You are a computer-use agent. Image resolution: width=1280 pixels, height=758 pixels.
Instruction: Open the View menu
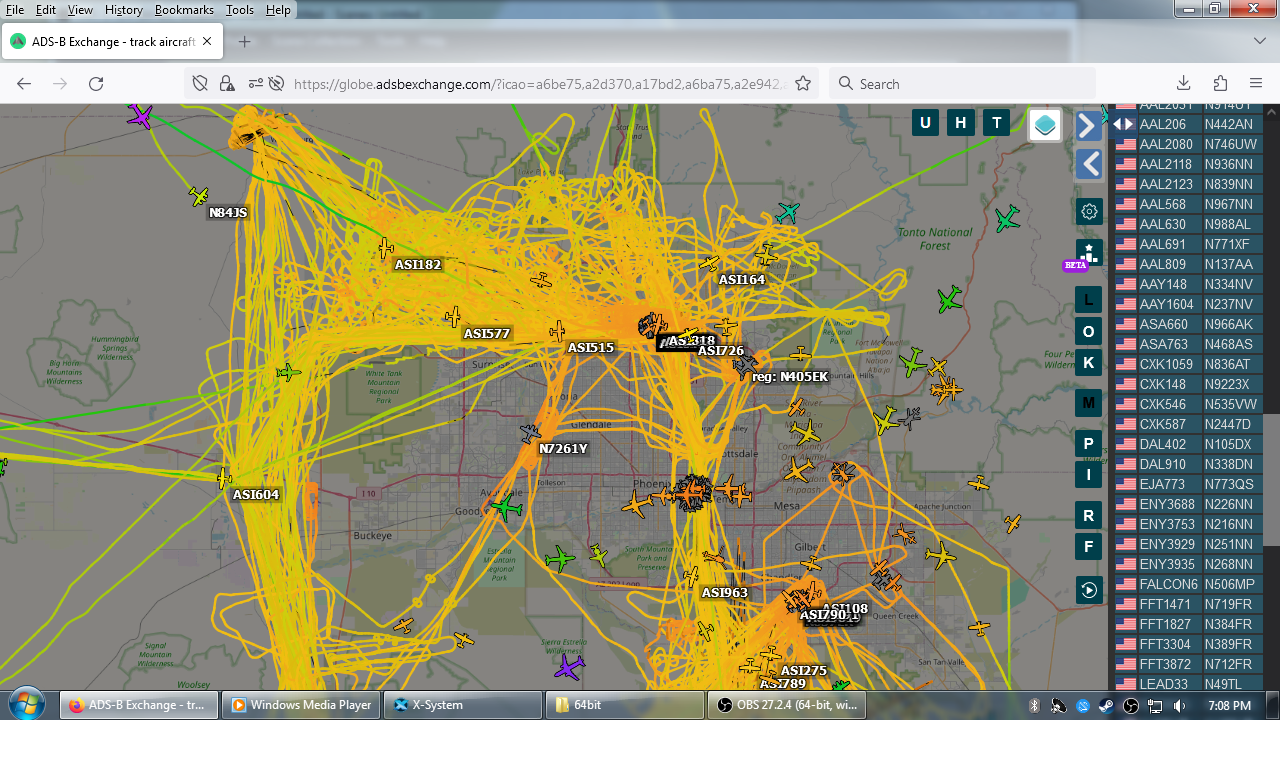coord(80,10)
